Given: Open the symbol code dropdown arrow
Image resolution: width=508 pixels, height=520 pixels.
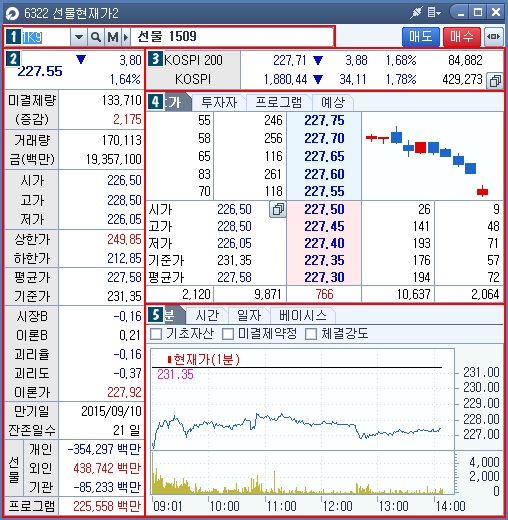Looking at the screenshot, I should pos(79,37).
